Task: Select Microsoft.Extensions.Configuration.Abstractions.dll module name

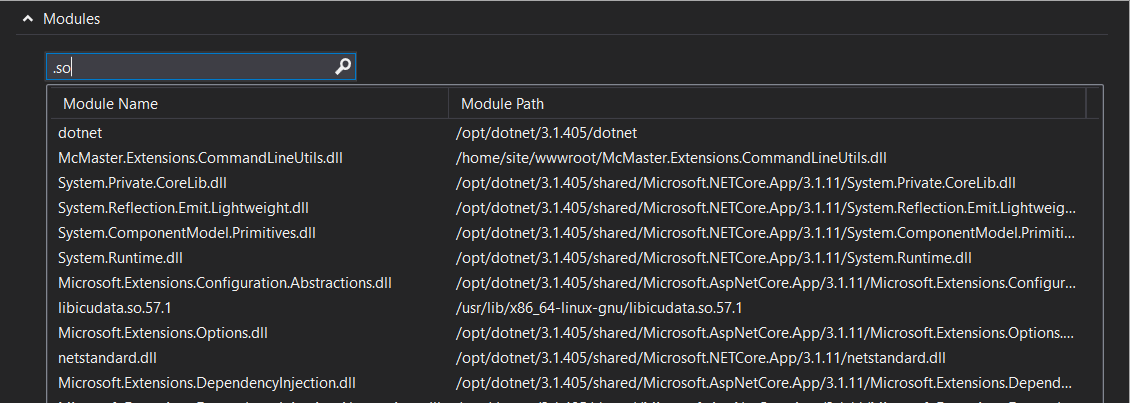Action: pyautogui.click(x=225, y=283)
